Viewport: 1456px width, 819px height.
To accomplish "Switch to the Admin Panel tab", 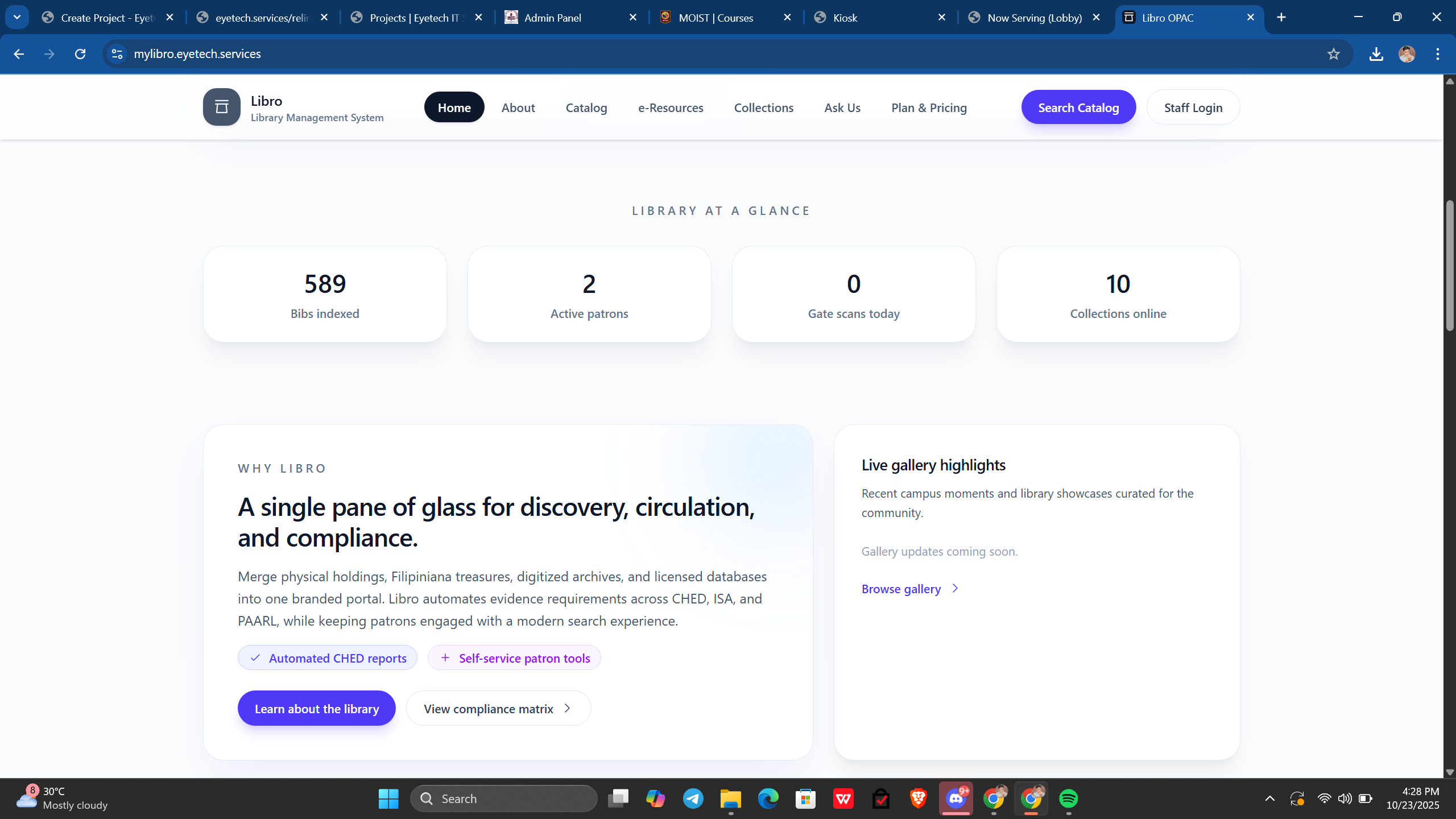I will click(552, 18).
